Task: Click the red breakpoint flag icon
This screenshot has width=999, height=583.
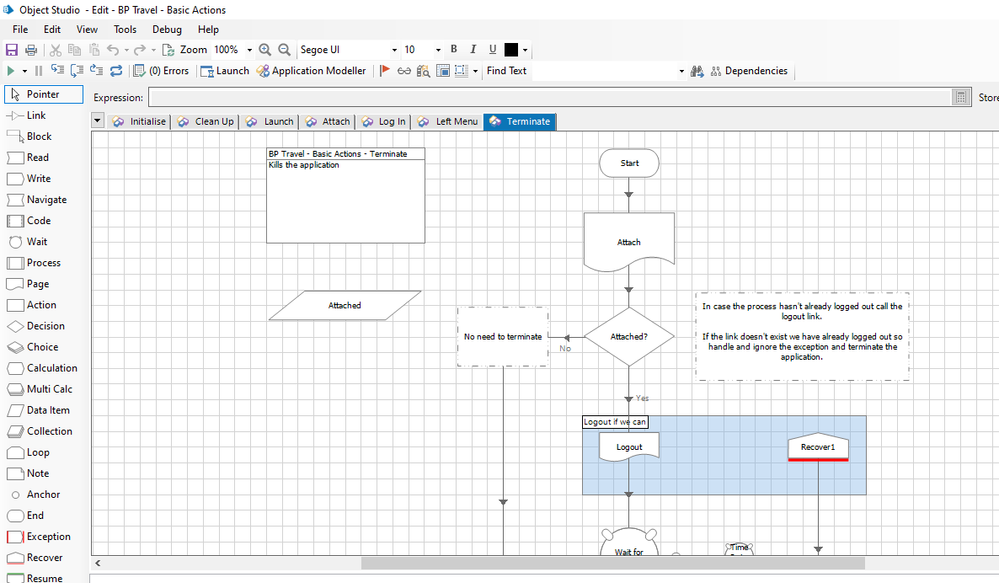Action: click(385, 71)
